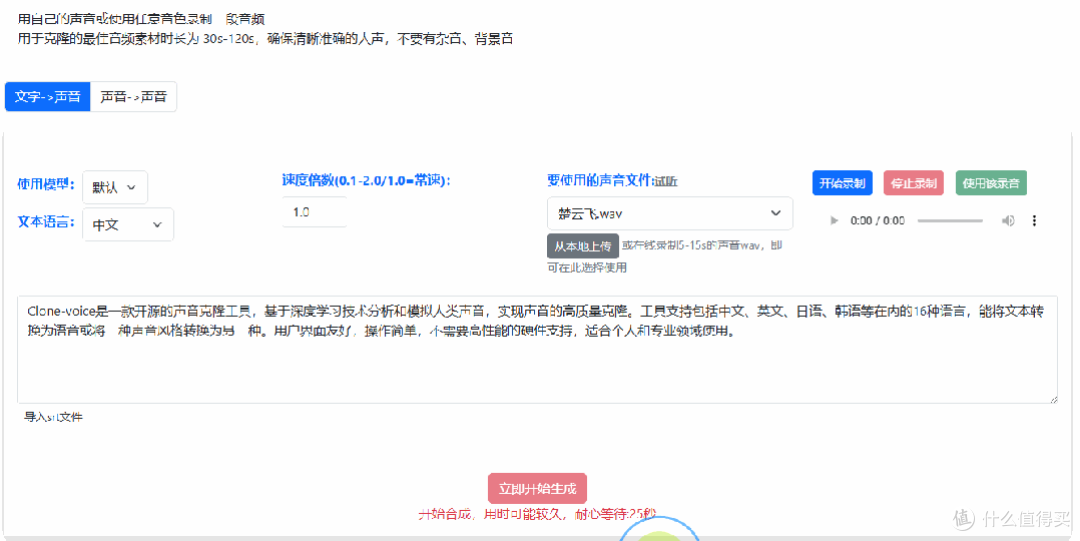Click the 0:00 / 0:00 time display

point(878,221)
